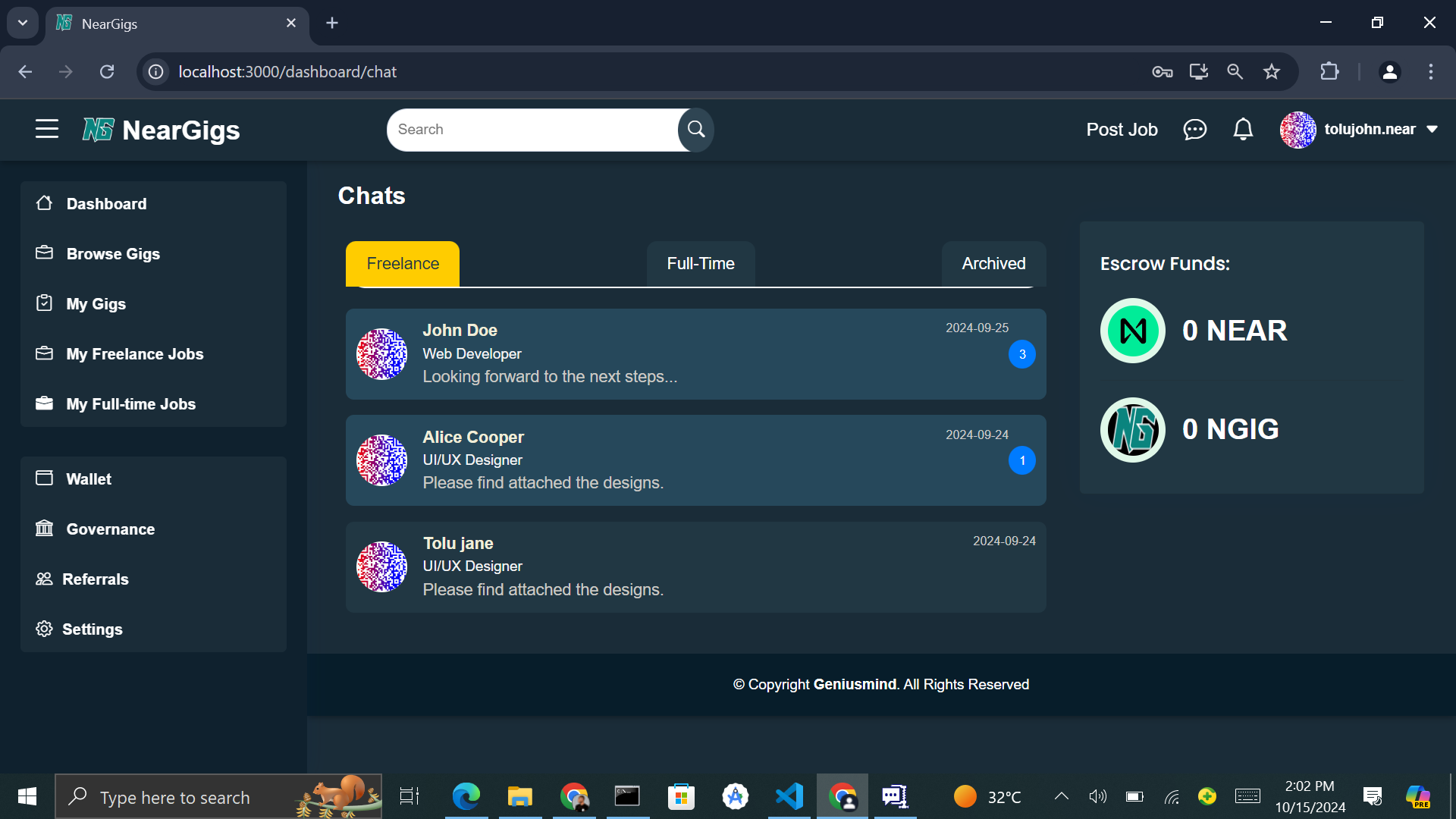Viewport: 1456px width, 819px height.
Task: Click the Post Job link
Action: pos(1122,130)
